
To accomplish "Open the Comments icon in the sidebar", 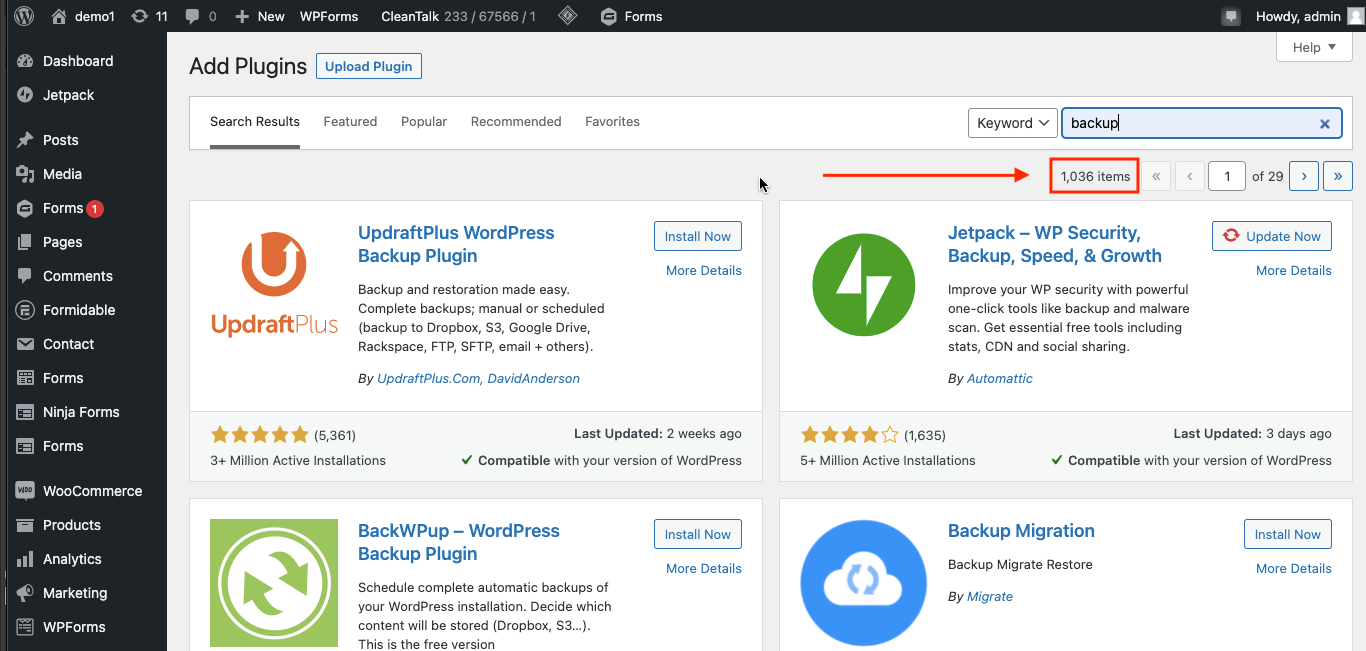I will pyautogui.click(x=26, y=276).
